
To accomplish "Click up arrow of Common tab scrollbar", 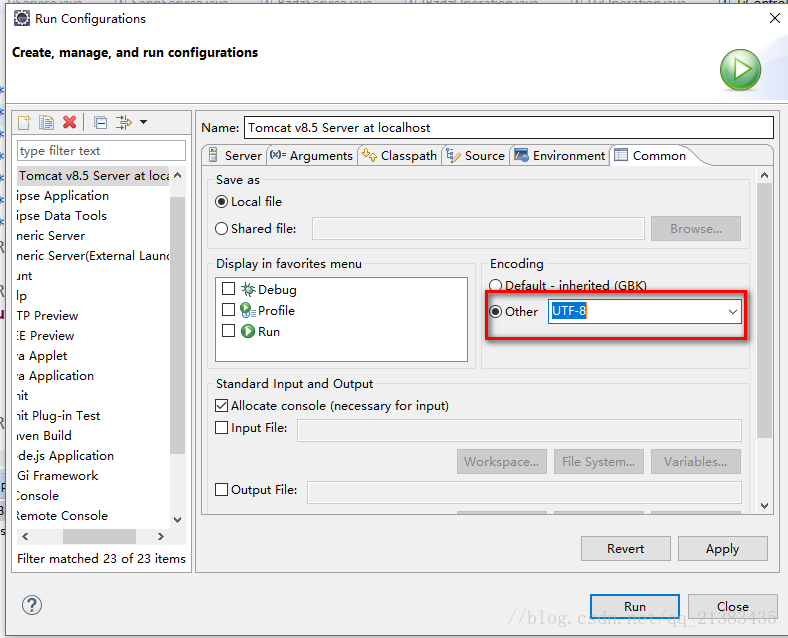I will coord(764,175).
